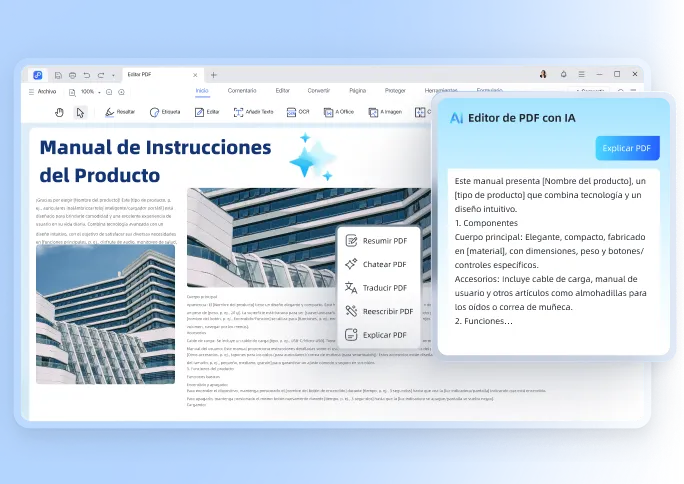Open the notifications bell

click(x=564, y=74)
